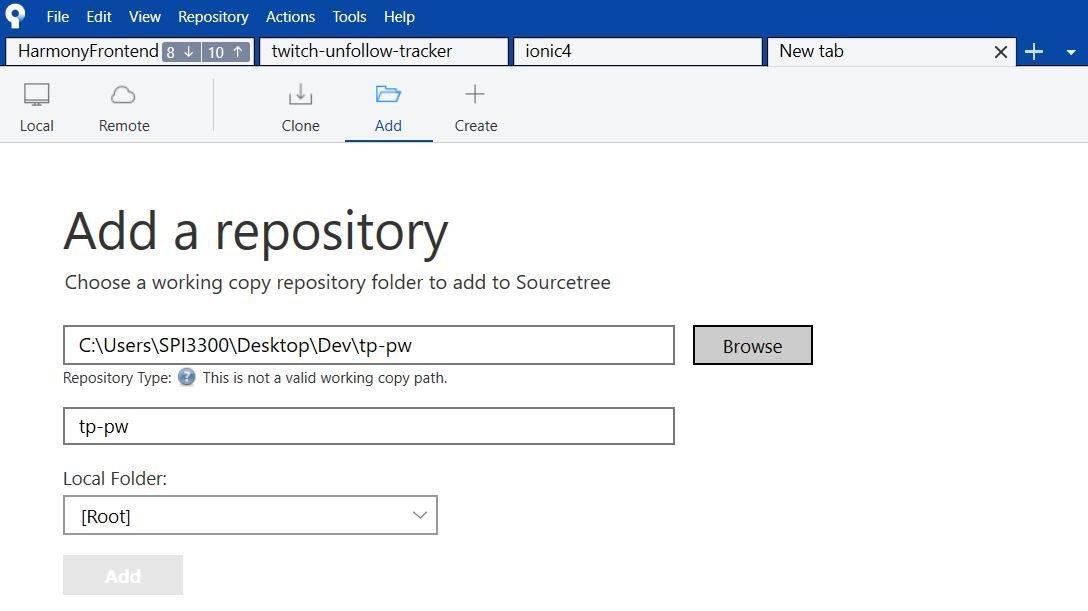
Task: Open the Repository menu
Action: click(x=213, y=17)
